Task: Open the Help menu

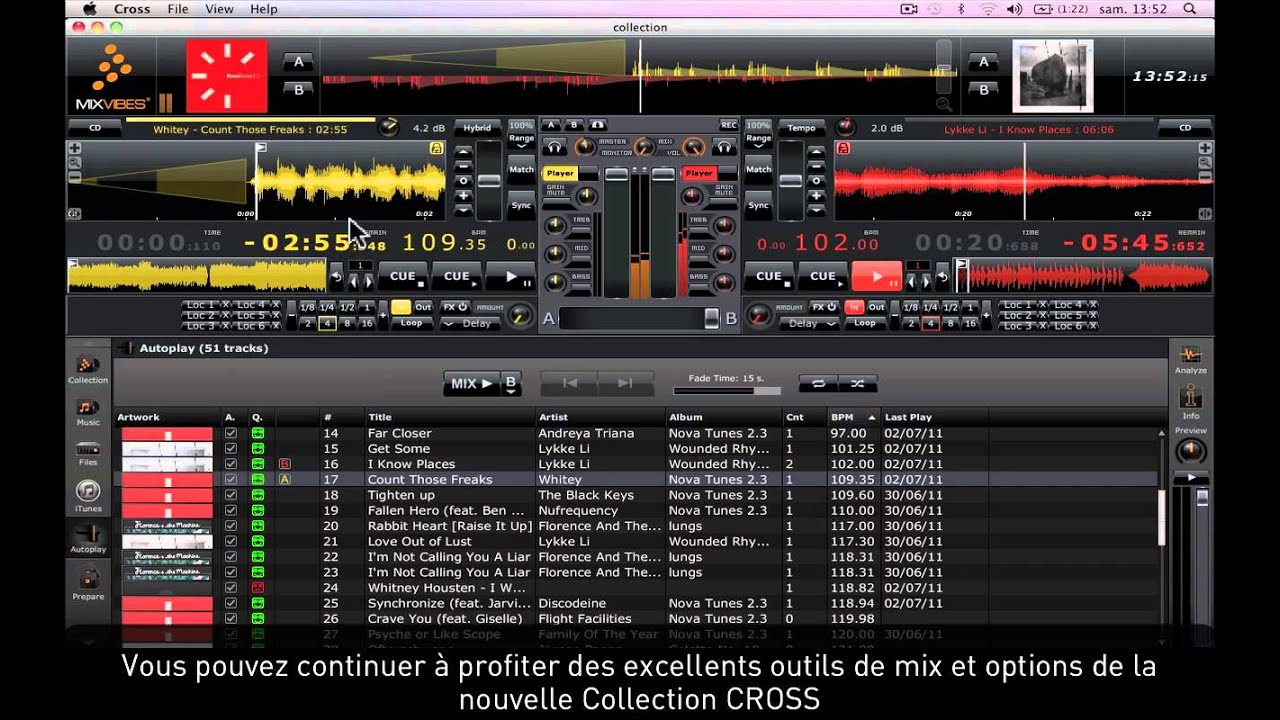Action: click(264, 9)
